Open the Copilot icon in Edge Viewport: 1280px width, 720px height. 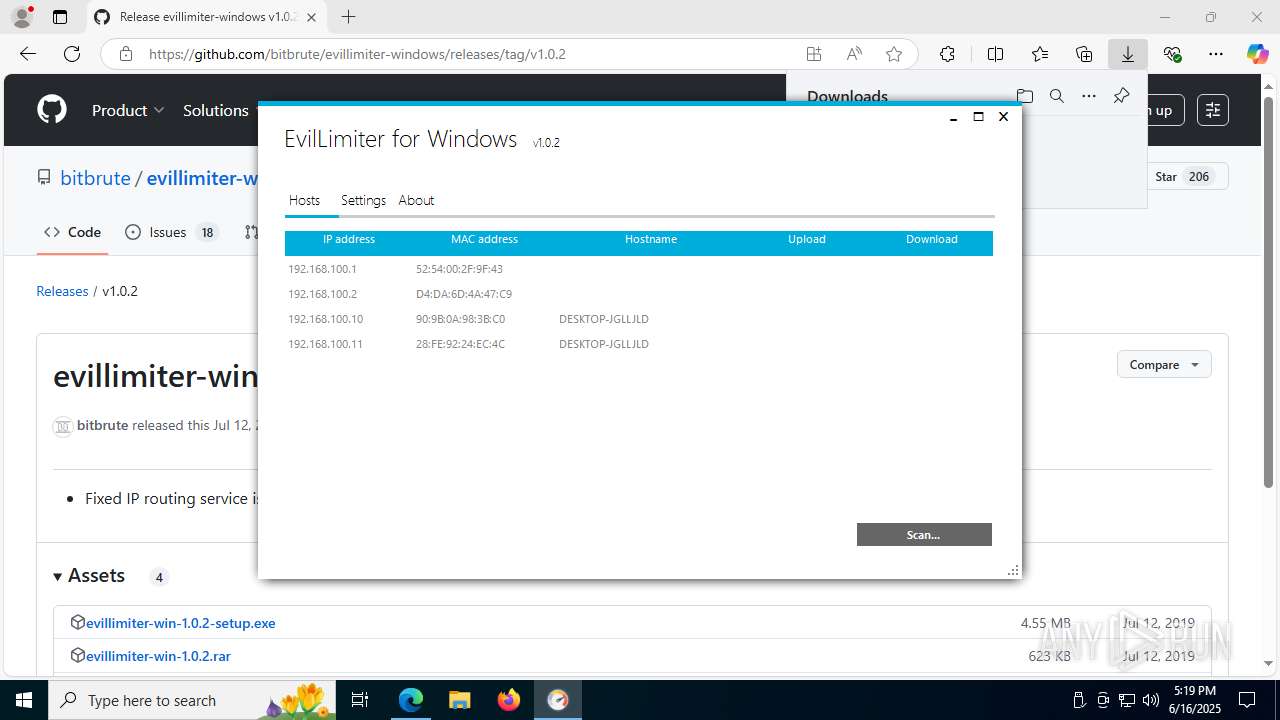(x=1258, y=54)
